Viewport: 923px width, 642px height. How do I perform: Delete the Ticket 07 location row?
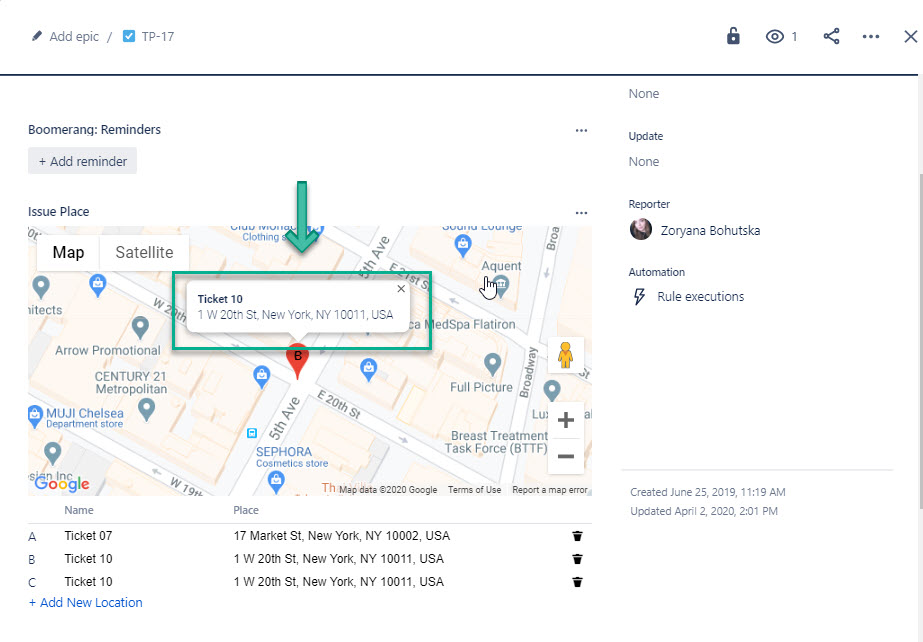point(577,536)
